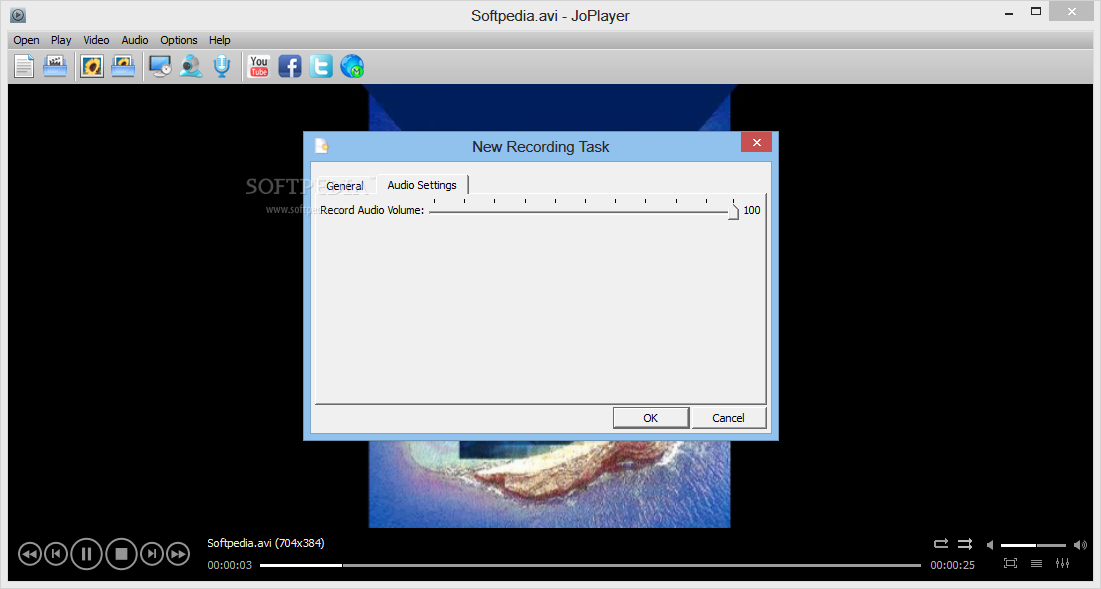Click the fast forward button
Image resolution: width=1101 pixels, height=589 pixels.
(x=178, y=555)
